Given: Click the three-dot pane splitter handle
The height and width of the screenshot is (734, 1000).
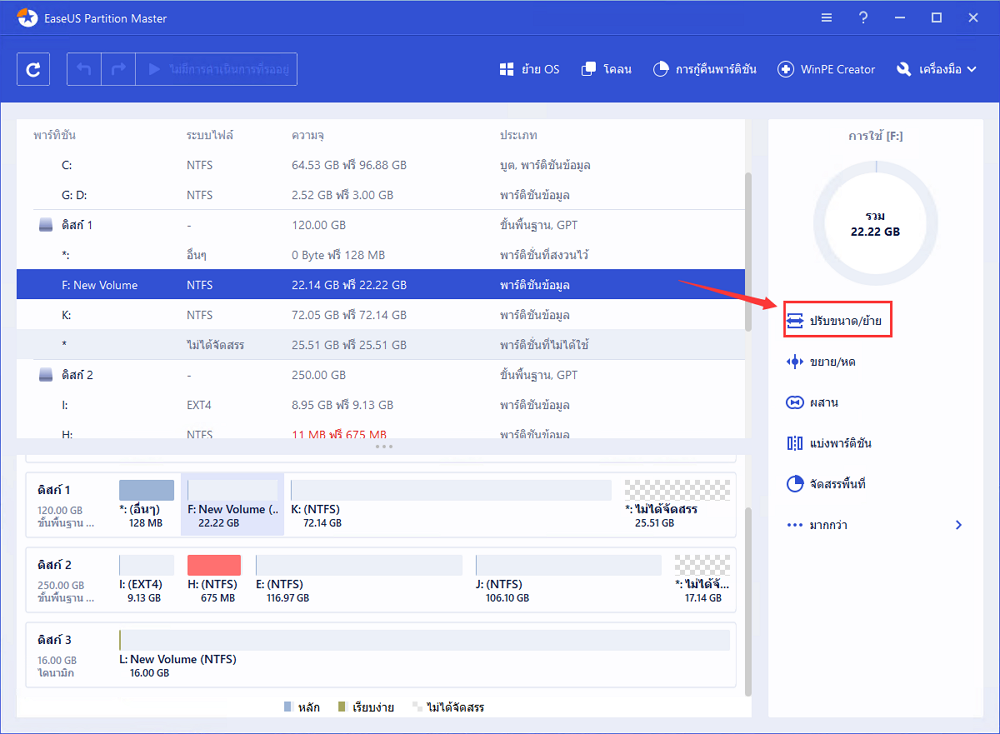Looking at the screenshot, I should click(384, 446).
